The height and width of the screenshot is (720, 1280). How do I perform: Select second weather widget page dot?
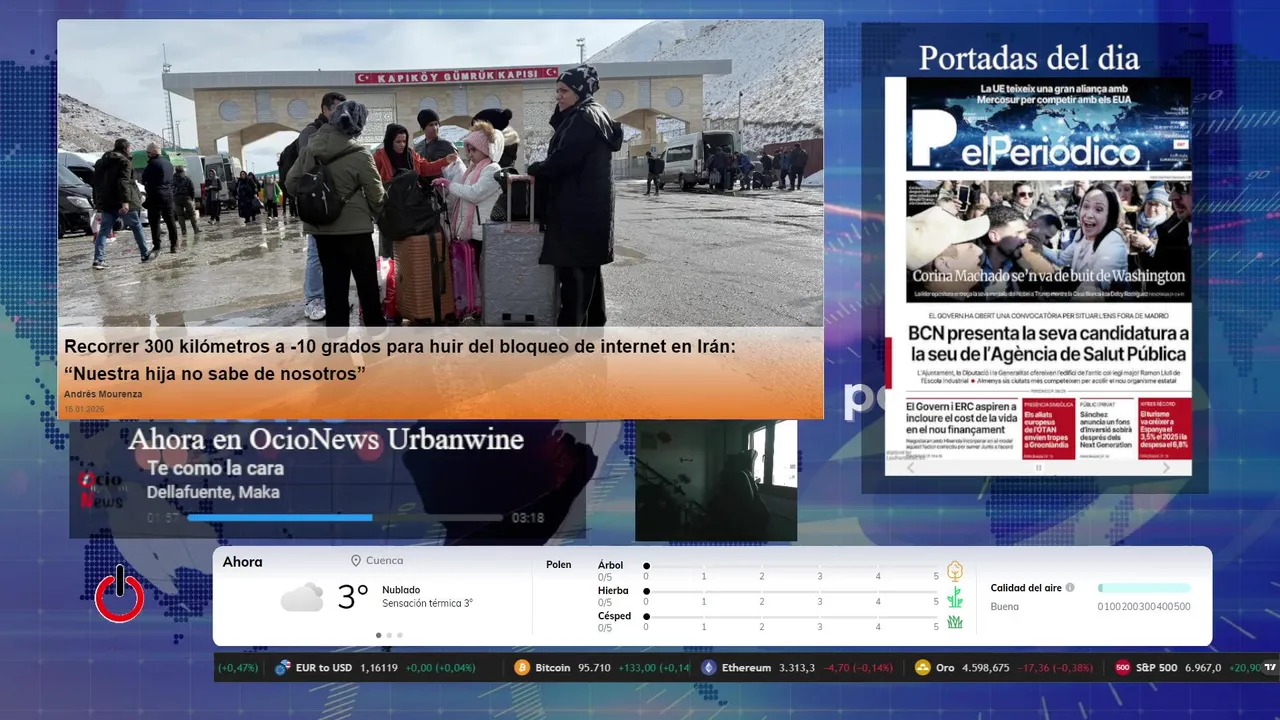(x=389, y=635)
